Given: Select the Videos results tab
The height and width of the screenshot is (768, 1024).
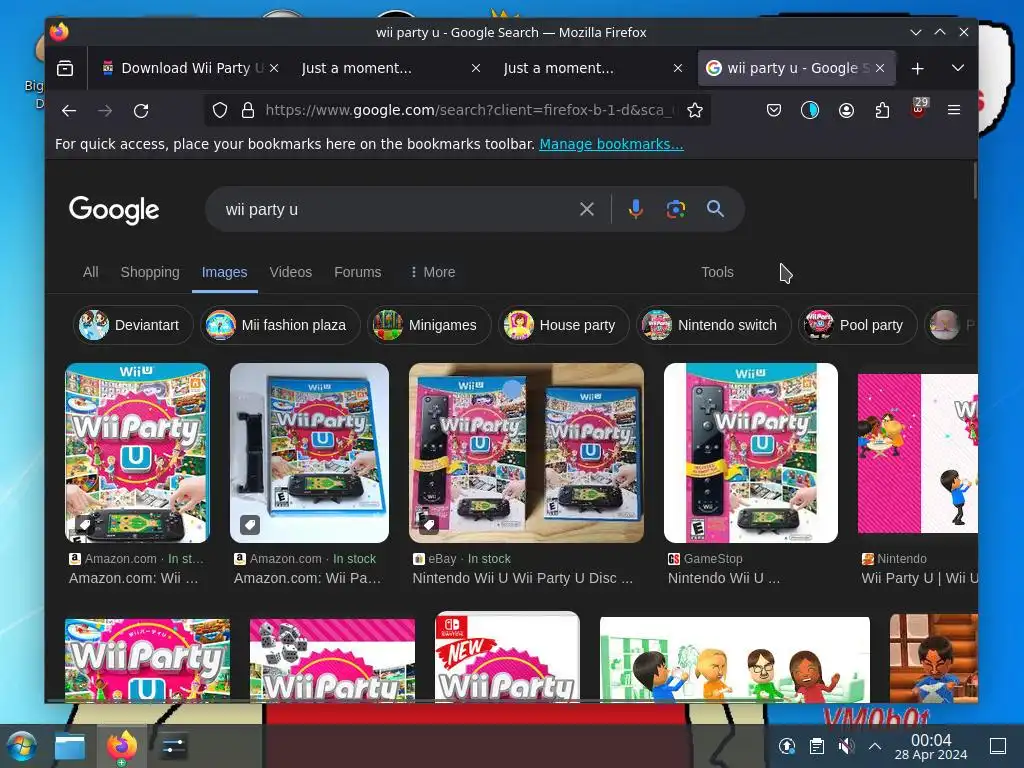Looking at the screenshot, I should (x=291, y=272).
